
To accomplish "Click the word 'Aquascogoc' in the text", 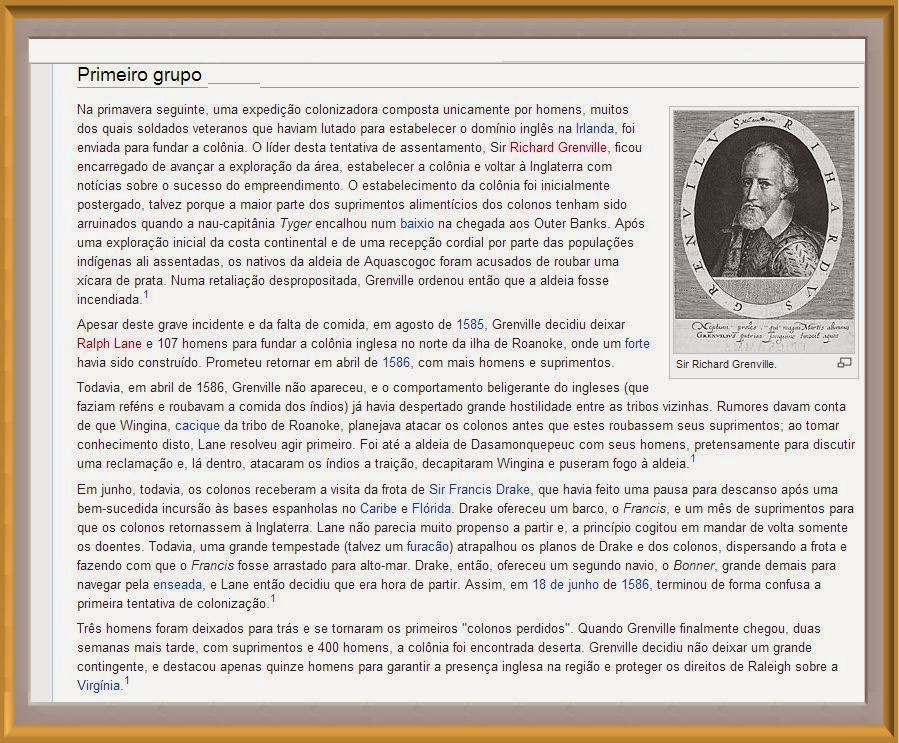I will (x=400, y=261).
